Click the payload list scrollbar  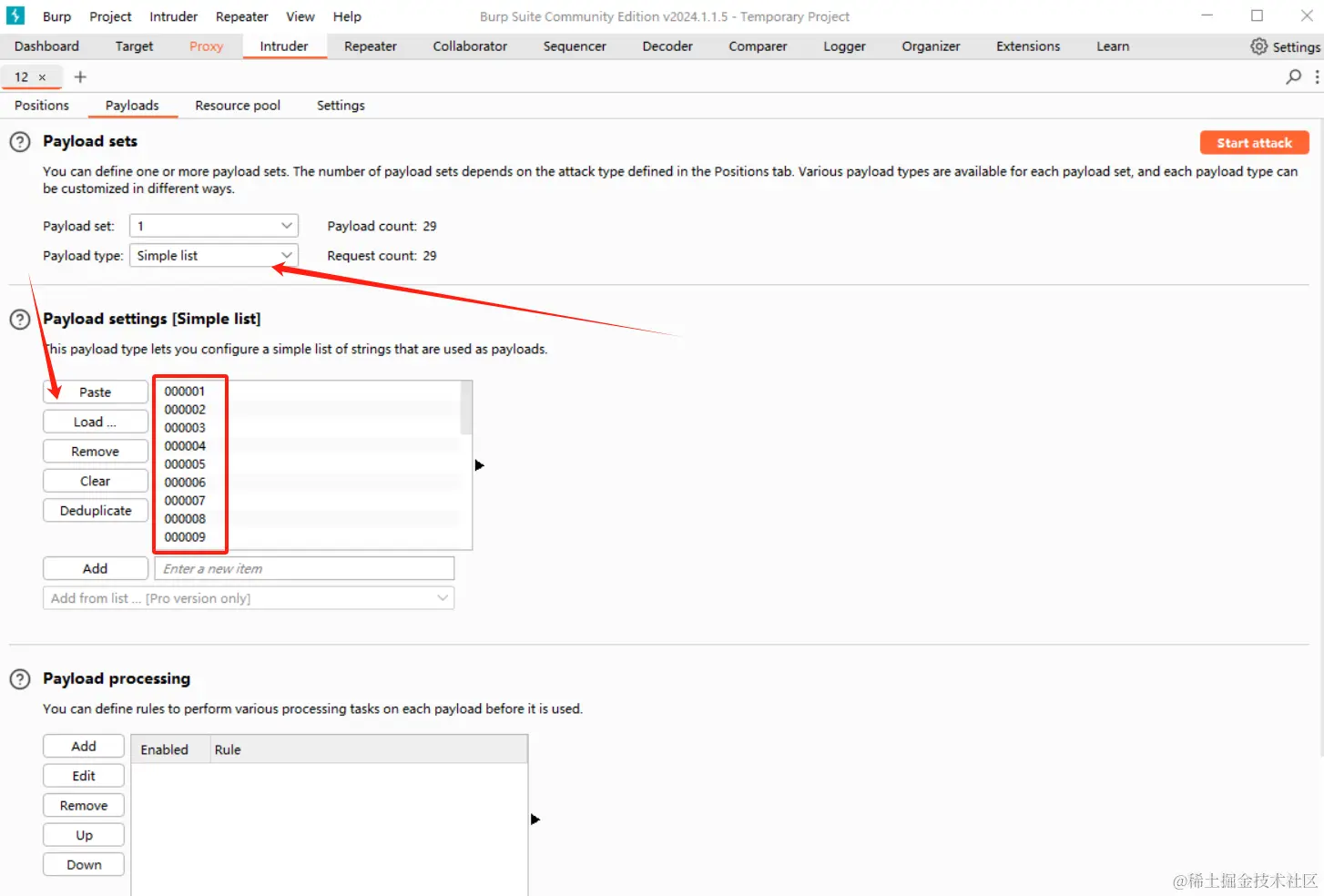click(x=466, y=408)
